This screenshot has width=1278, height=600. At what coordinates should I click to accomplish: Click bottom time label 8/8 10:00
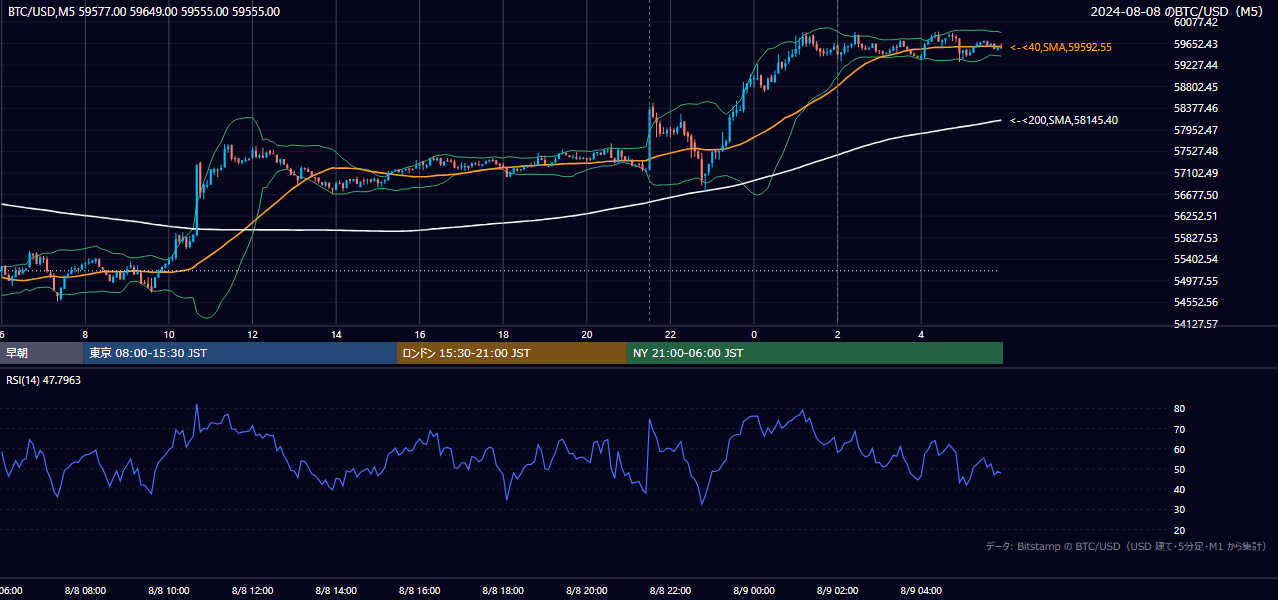(x=169, y=591)
